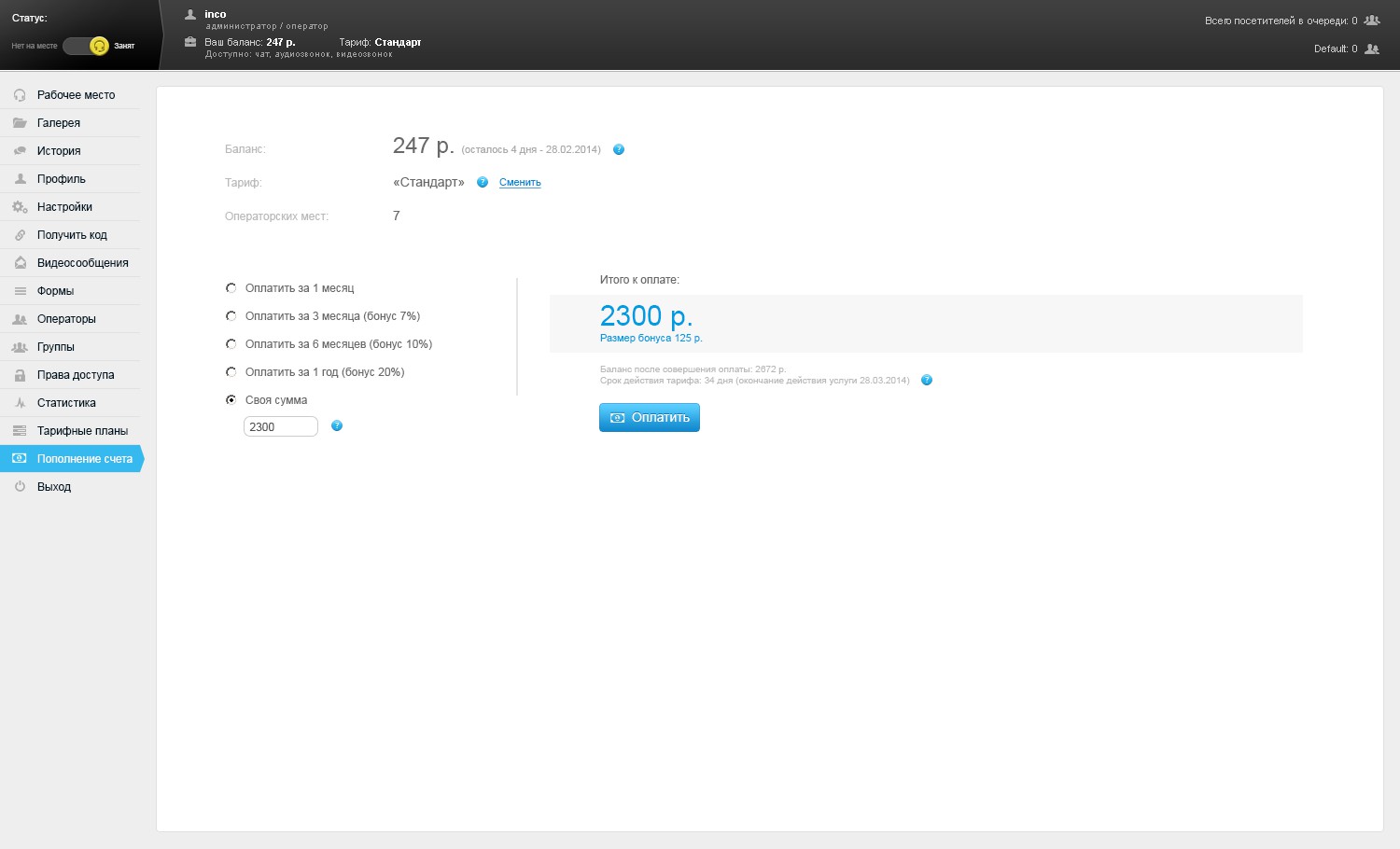Click the Баланс после совершения оплаты line

(693, 369)
